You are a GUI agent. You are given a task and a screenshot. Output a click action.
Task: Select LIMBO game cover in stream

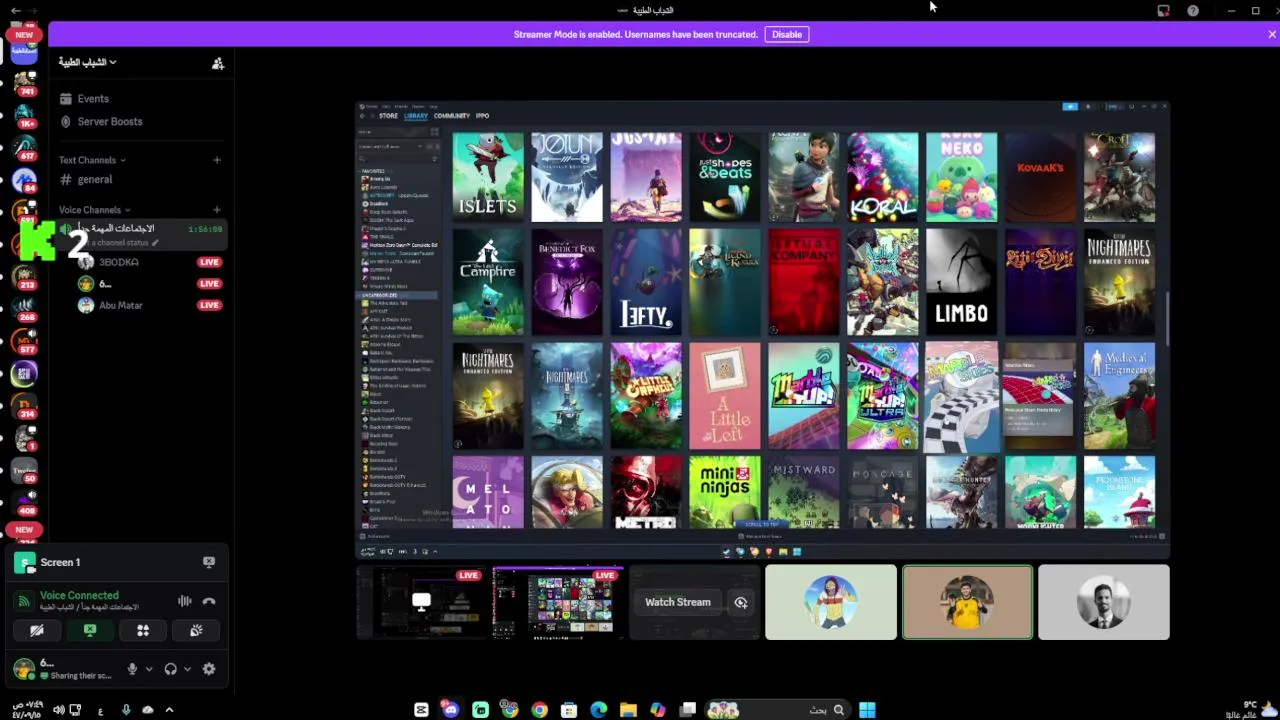coord(961,282)
